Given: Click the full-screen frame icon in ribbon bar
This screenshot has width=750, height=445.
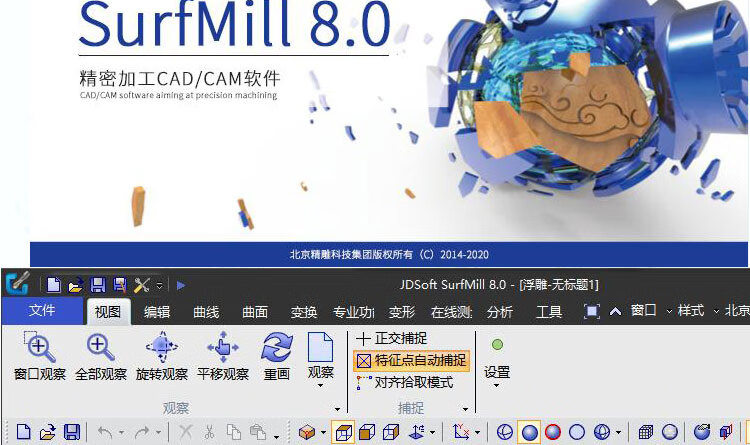Looking at the screenshot, I should (592, 312).
